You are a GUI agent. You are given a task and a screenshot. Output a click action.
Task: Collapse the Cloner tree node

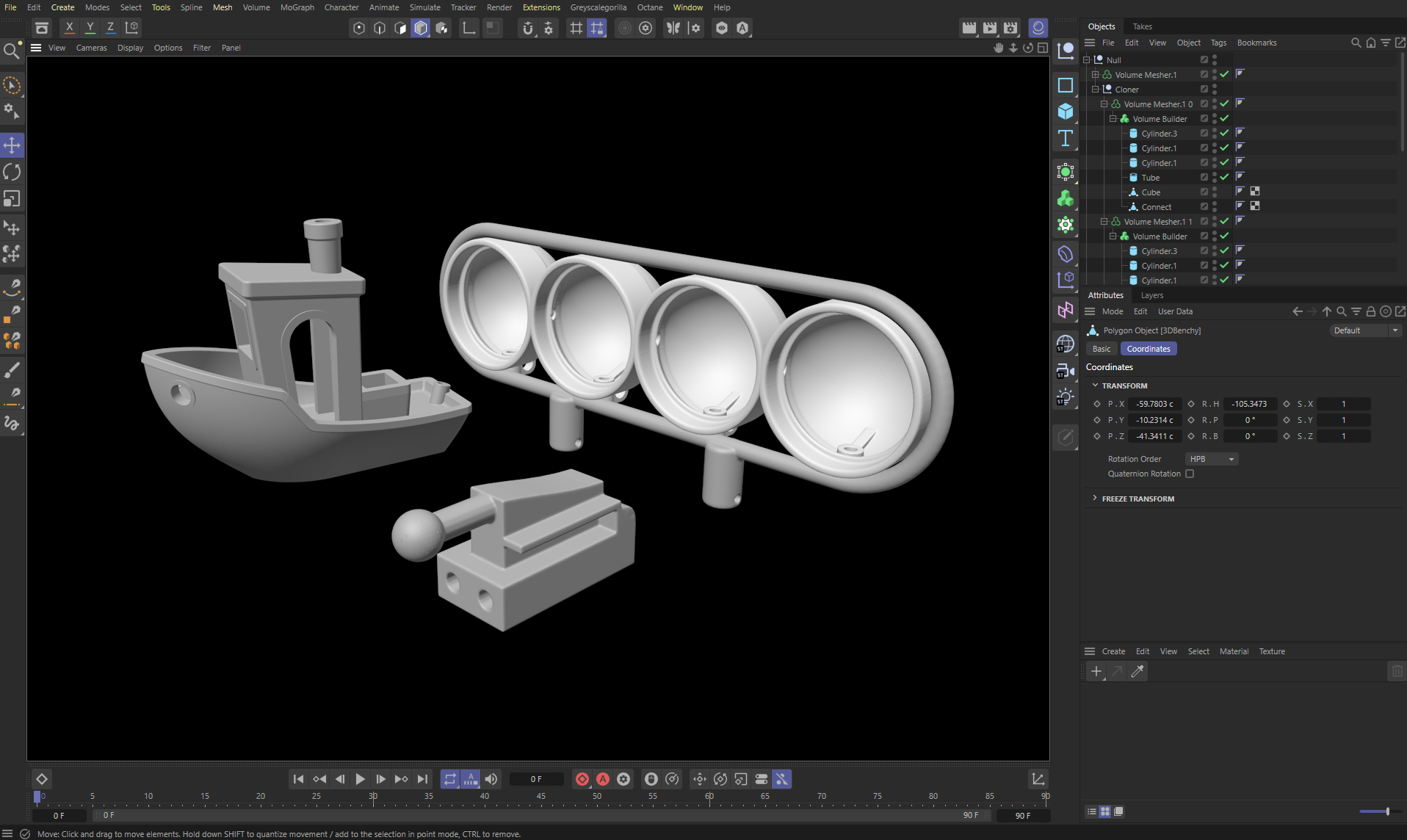click(x=1096, y=89)
